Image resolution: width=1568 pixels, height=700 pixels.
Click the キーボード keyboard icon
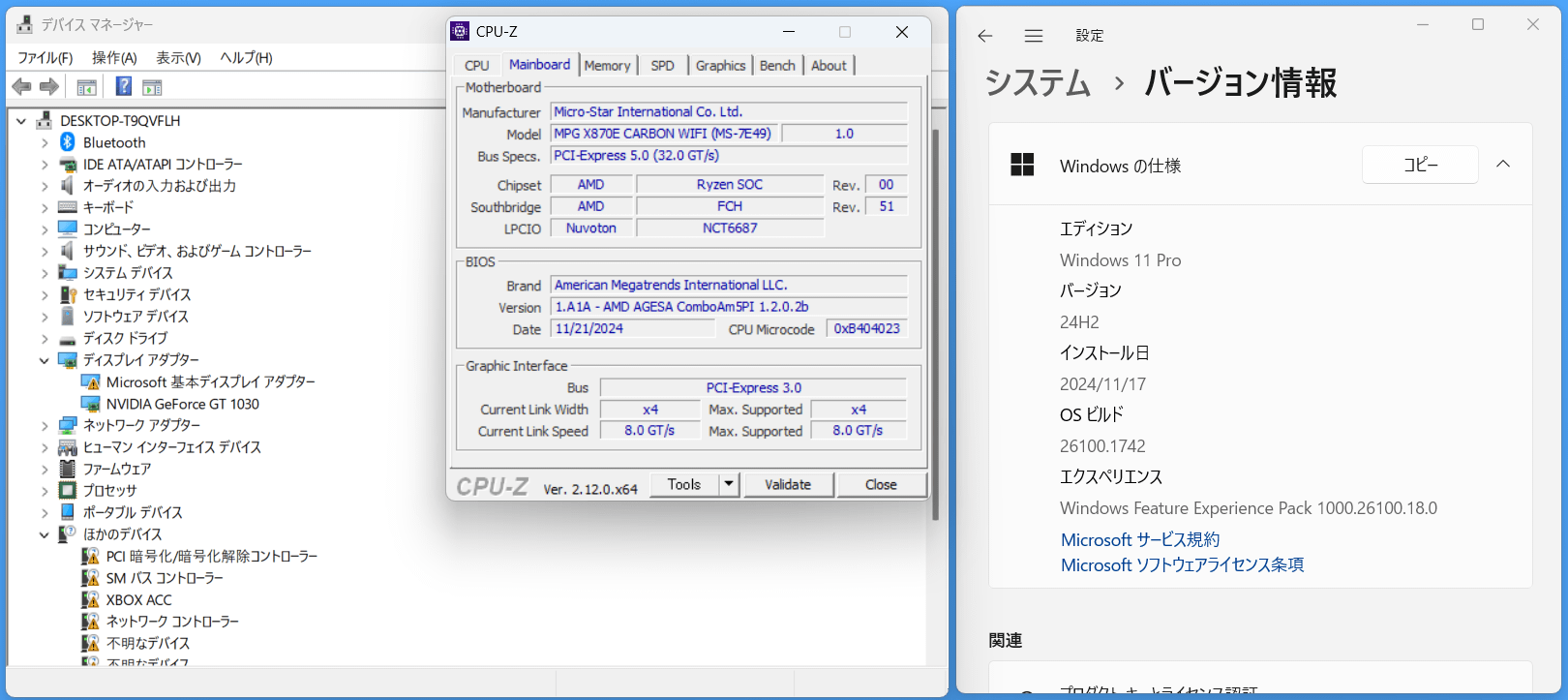[68, 207]
